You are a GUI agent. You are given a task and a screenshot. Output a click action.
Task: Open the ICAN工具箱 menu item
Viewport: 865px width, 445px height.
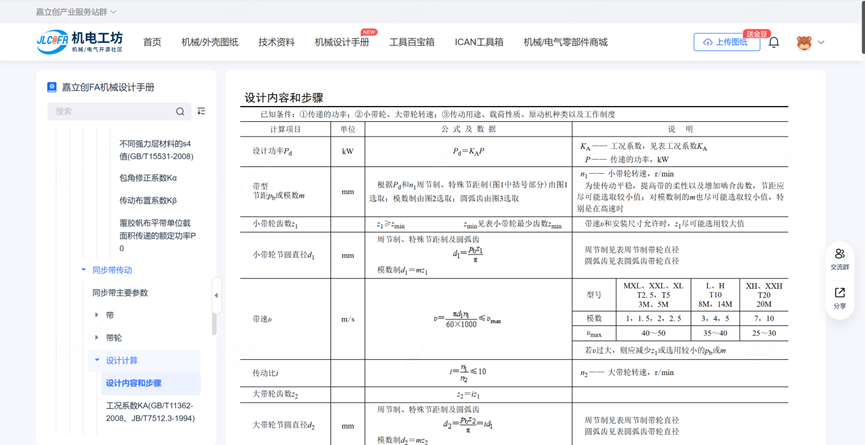479,42
